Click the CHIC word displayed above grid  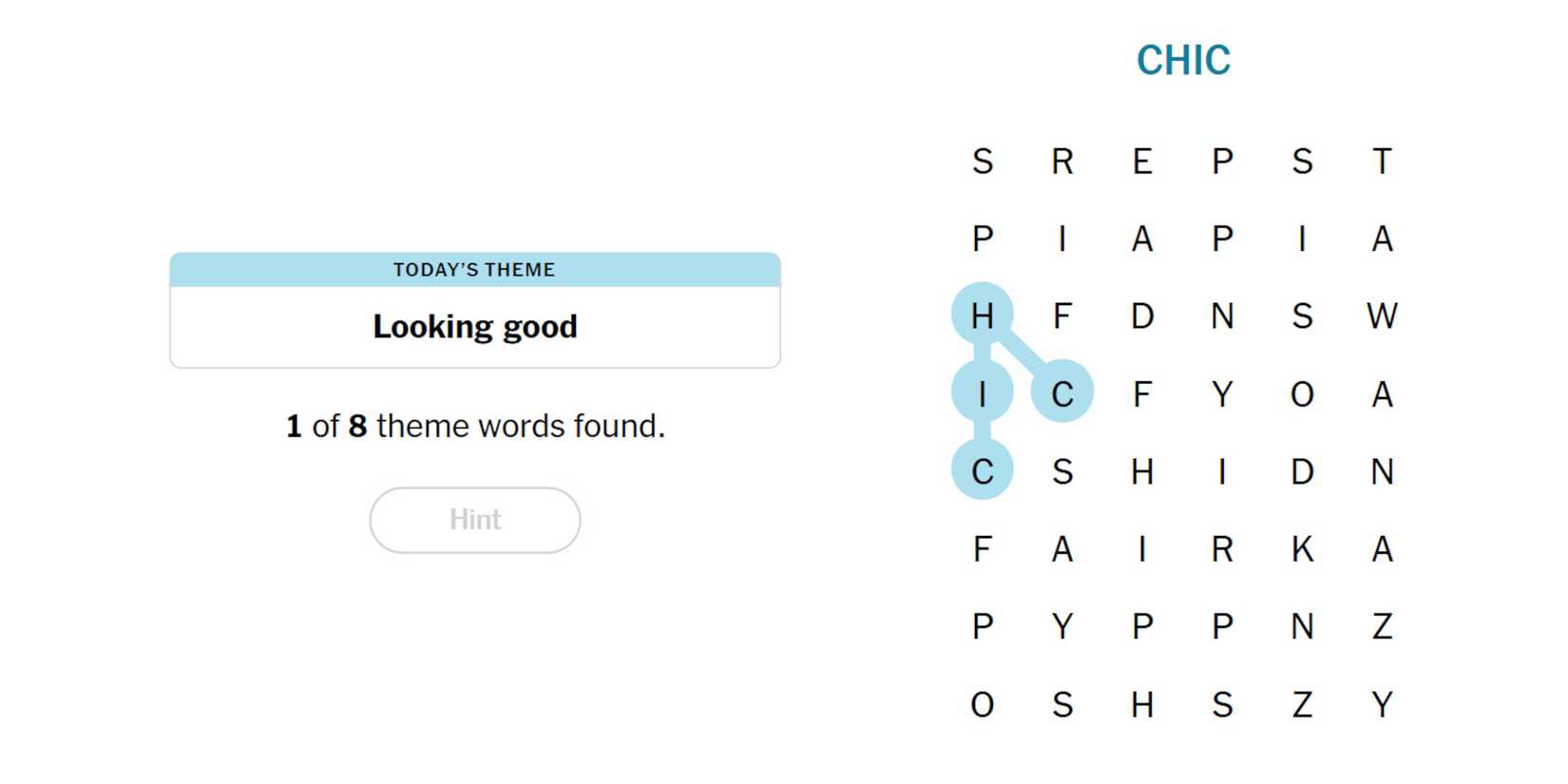[x=1183, y=61]
